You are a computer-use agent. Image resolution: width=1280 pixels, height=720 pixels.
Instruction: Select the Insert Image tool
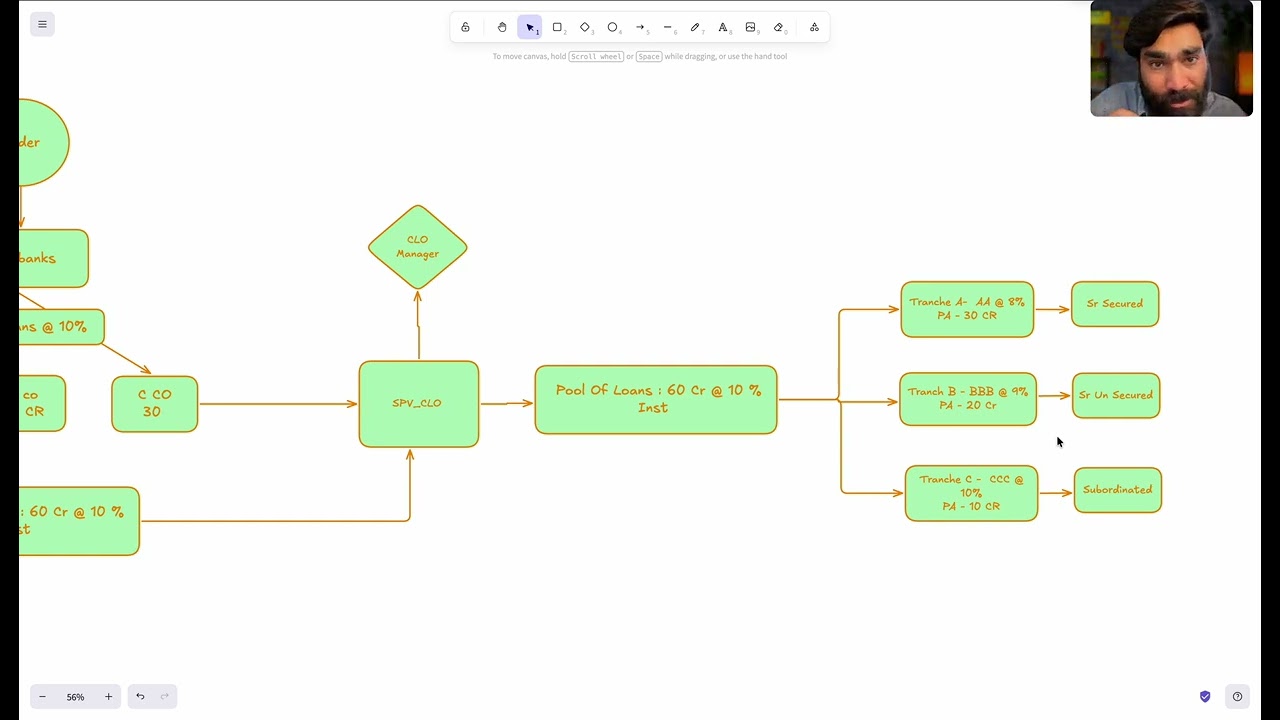coord(751,27)
